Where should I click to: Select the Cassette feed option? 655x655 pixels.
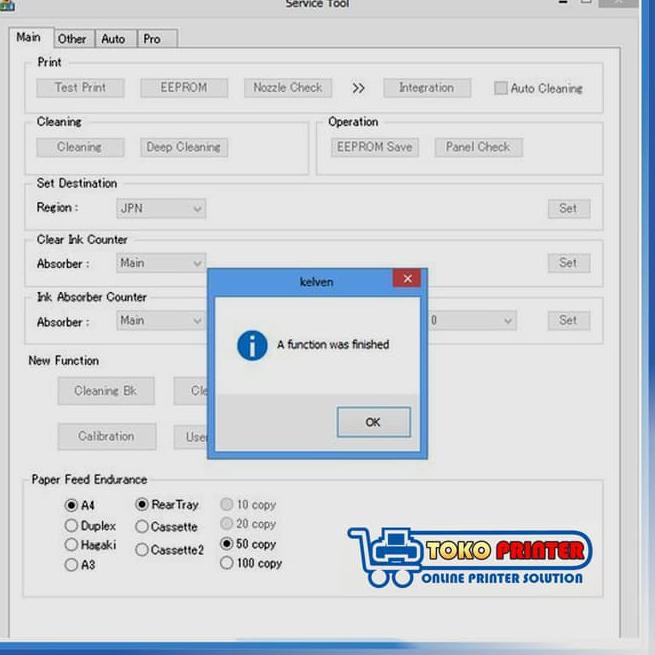pos(142,527)
